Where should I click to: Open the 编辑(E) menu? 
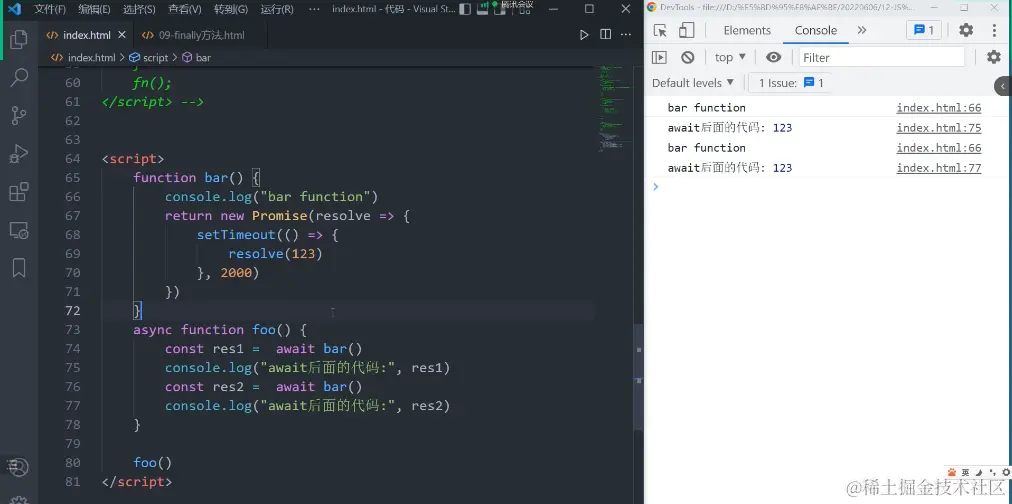[x=94, y=9]
